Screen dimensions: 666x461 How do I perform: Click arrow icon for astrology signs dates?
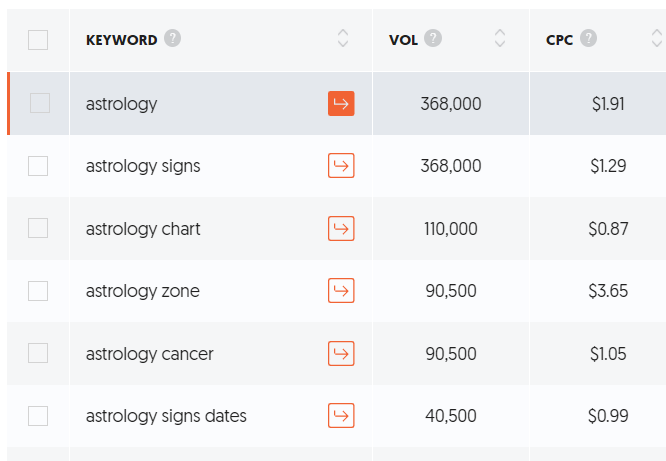(x=341, y=416)
